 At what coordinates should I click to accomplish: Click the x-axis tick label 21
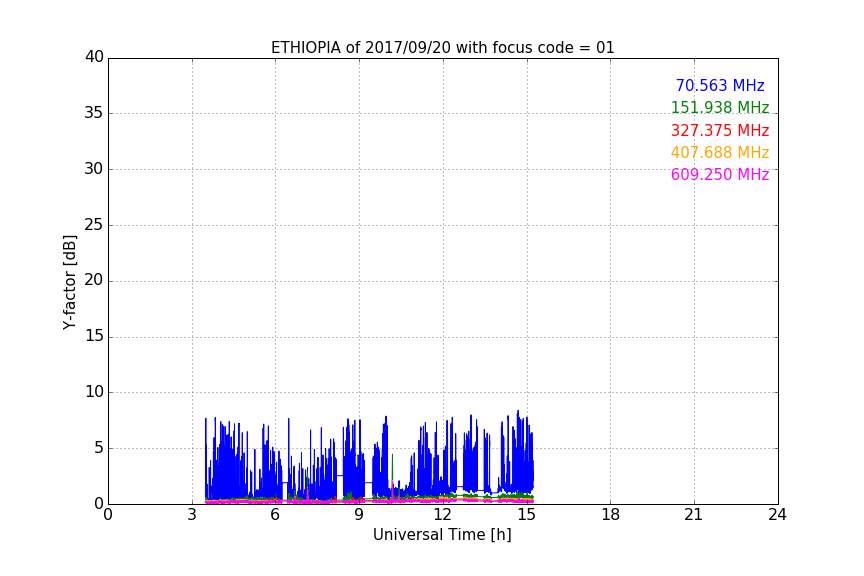click(x=694, y=515)
